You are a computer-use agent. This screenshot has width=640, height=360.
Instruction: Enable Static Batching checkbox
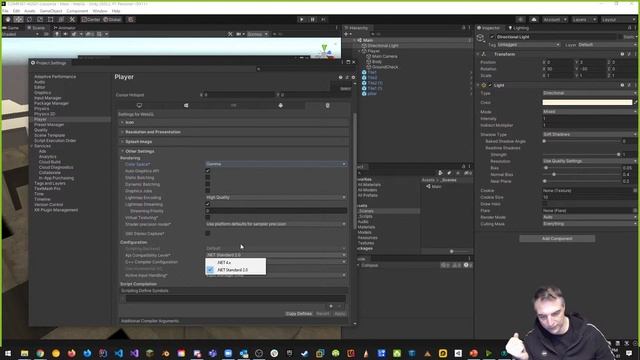click(208, 178)
